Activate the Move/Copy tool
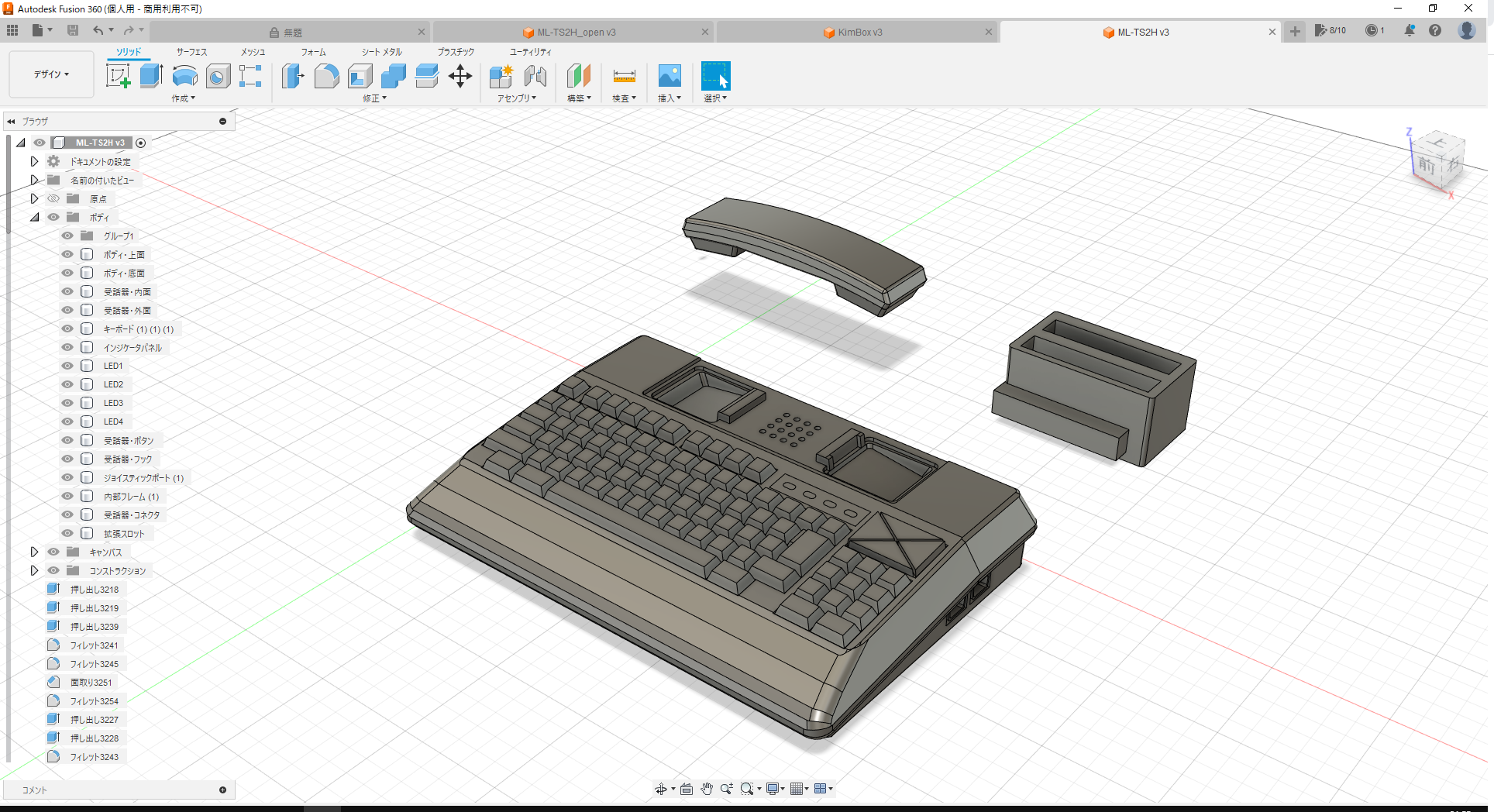This screenshot has height=812, width=1494. point(460,75)
